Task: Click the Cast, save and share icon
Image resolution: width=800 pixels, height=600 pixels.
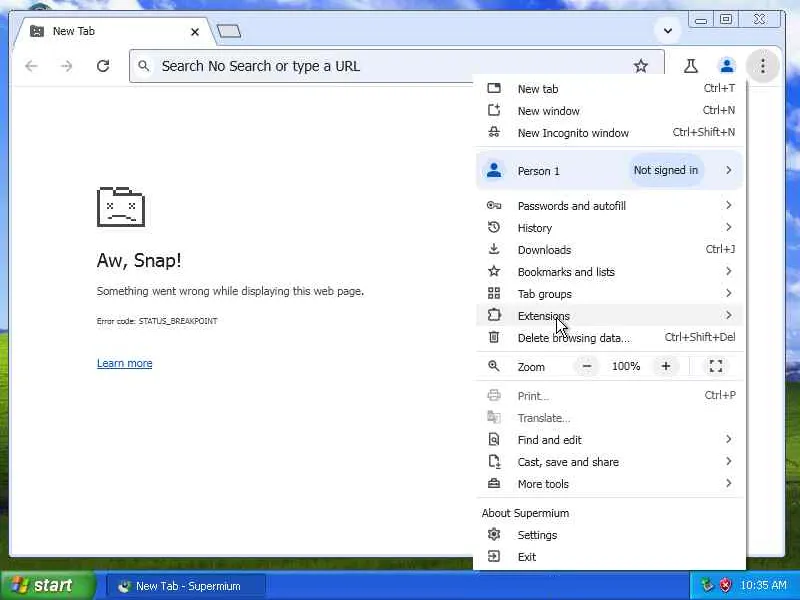Action: (494, 461)
